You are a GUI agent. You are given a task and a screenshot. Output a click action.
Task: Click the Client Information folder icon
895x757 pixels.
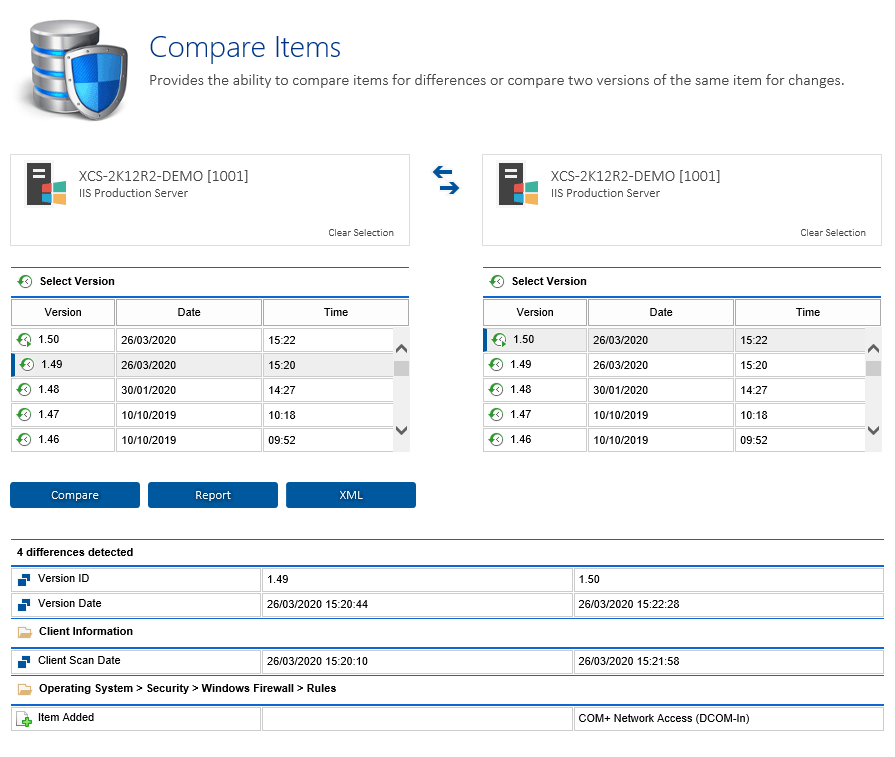(x=25, y=632)
